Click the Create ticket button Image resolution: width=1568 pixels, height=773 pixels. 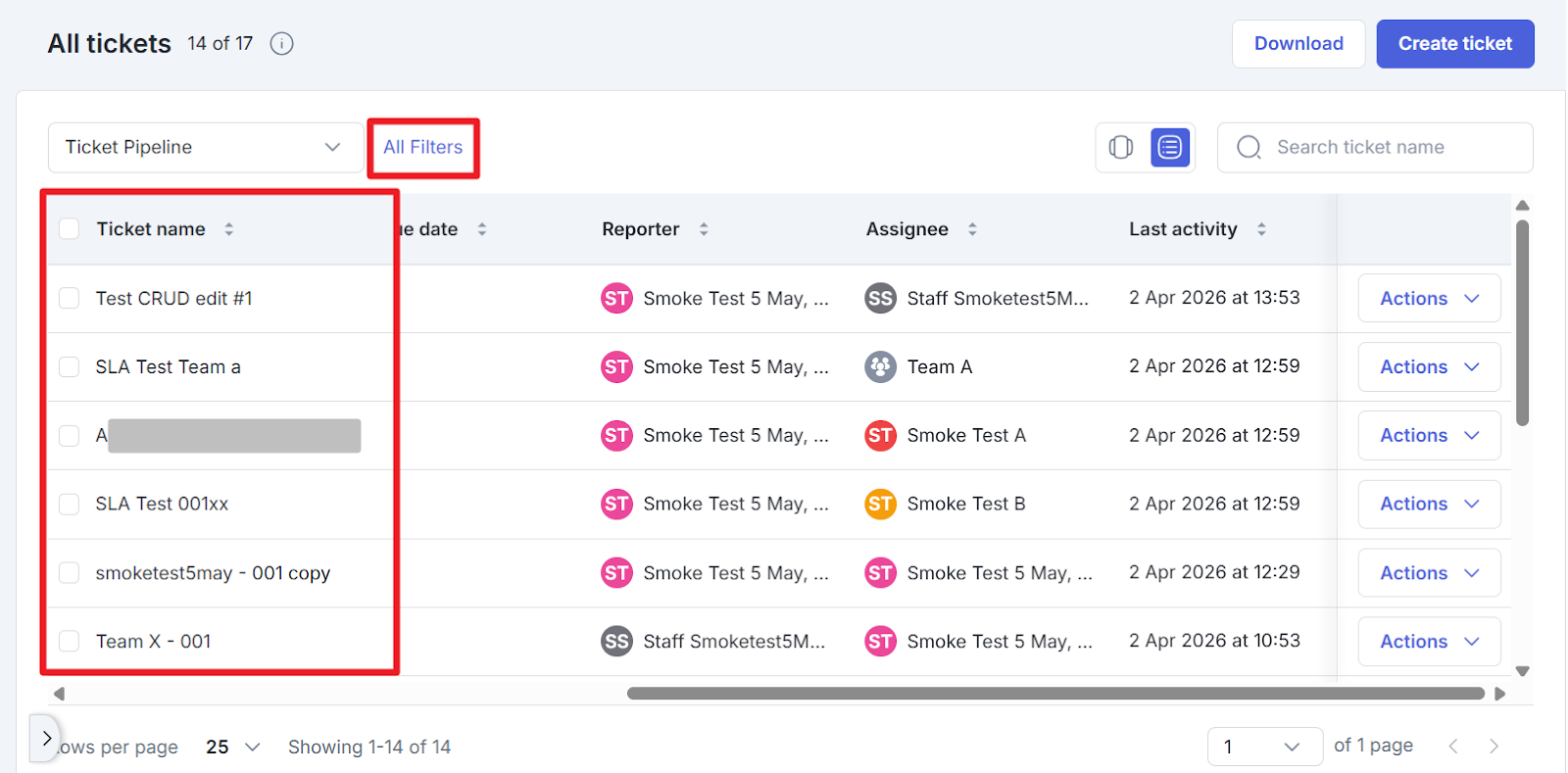[1454, 44]
